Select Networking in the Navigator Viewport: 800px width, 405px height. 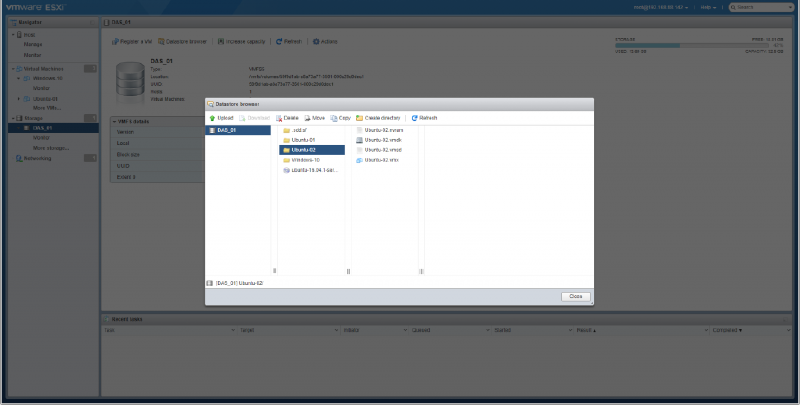point(34,157)
